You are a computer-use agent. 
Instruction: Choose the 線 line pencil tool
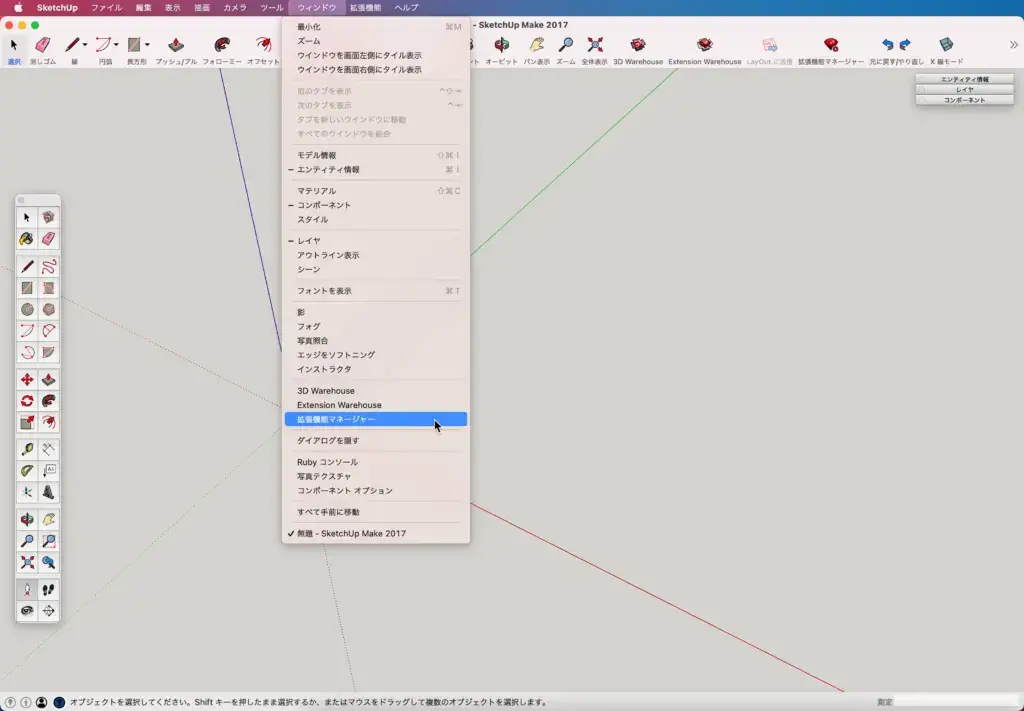(72, 45)
